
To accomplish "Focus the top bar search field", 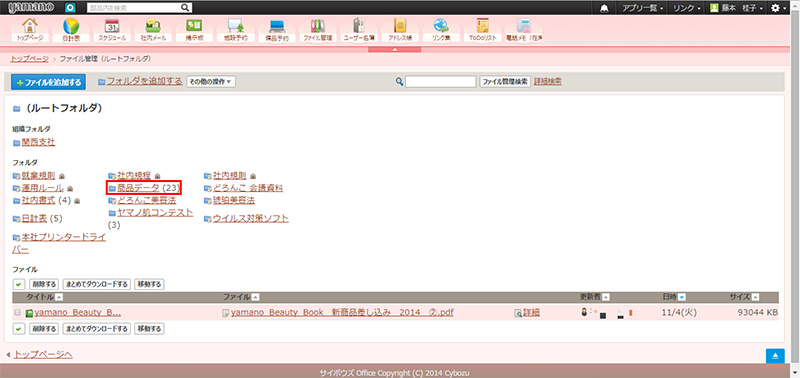I will tap(135, 8).
